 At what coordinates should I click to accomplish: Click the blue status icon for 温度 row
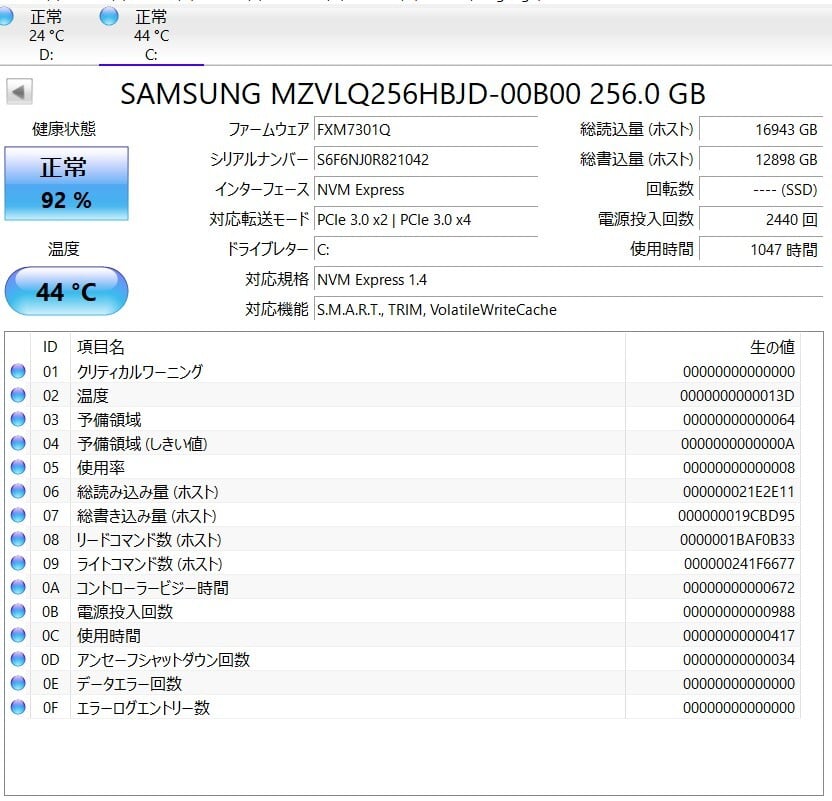pyautogui.click(x=18, y=396)
